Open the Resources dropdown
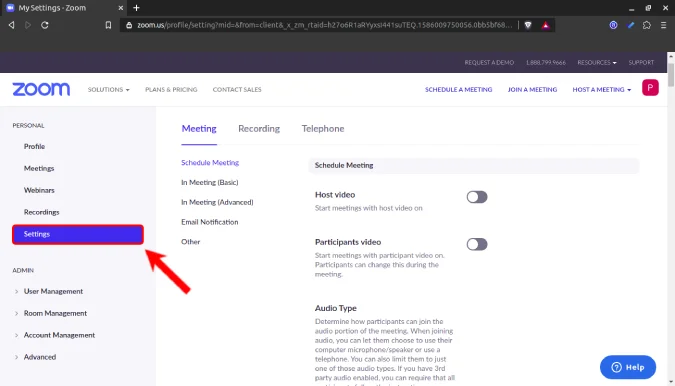 [x=597, y=62]
